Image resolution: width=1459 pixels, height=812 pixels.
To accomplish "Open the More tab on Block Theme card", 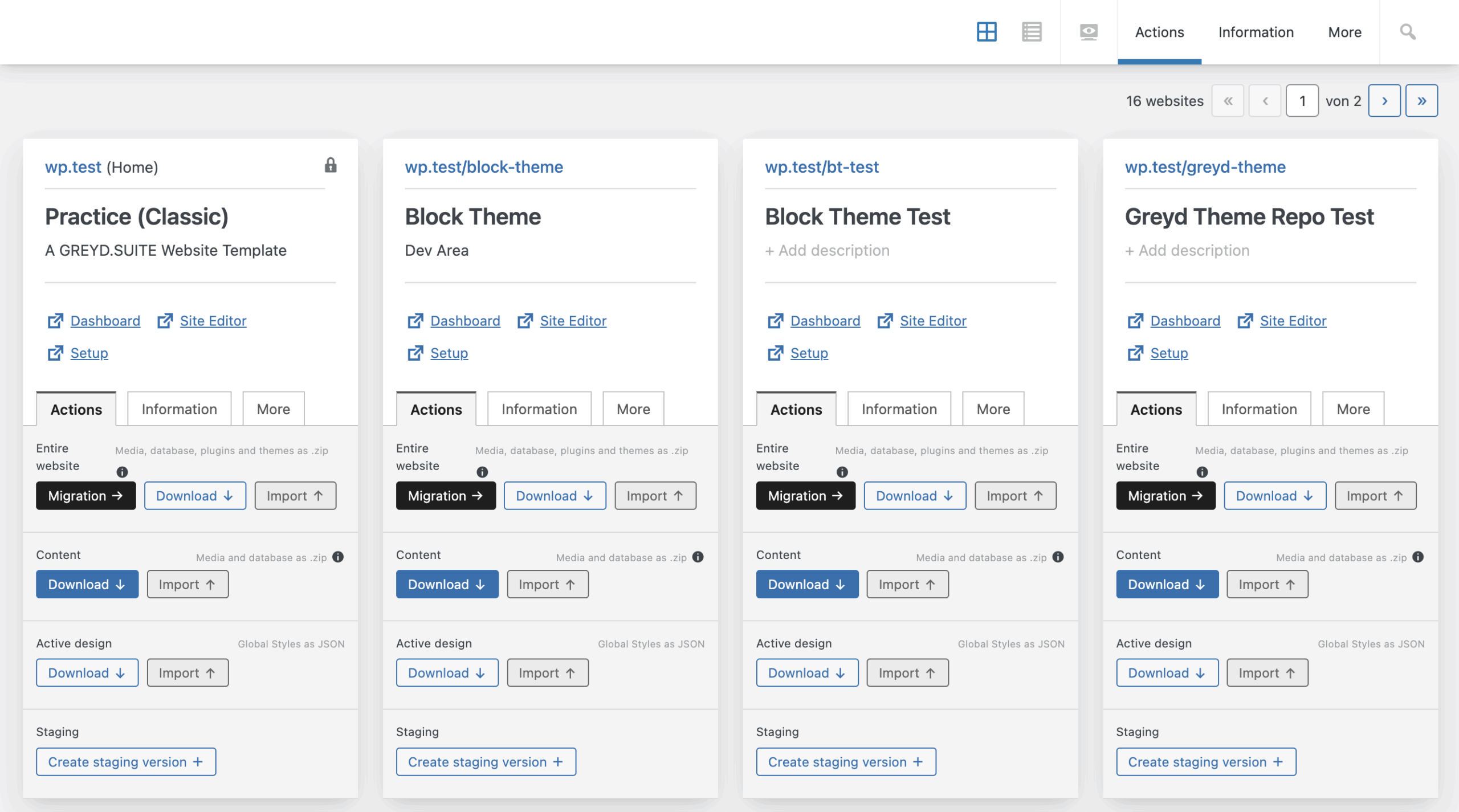I will pyautogui.click(x=633, y=409).
